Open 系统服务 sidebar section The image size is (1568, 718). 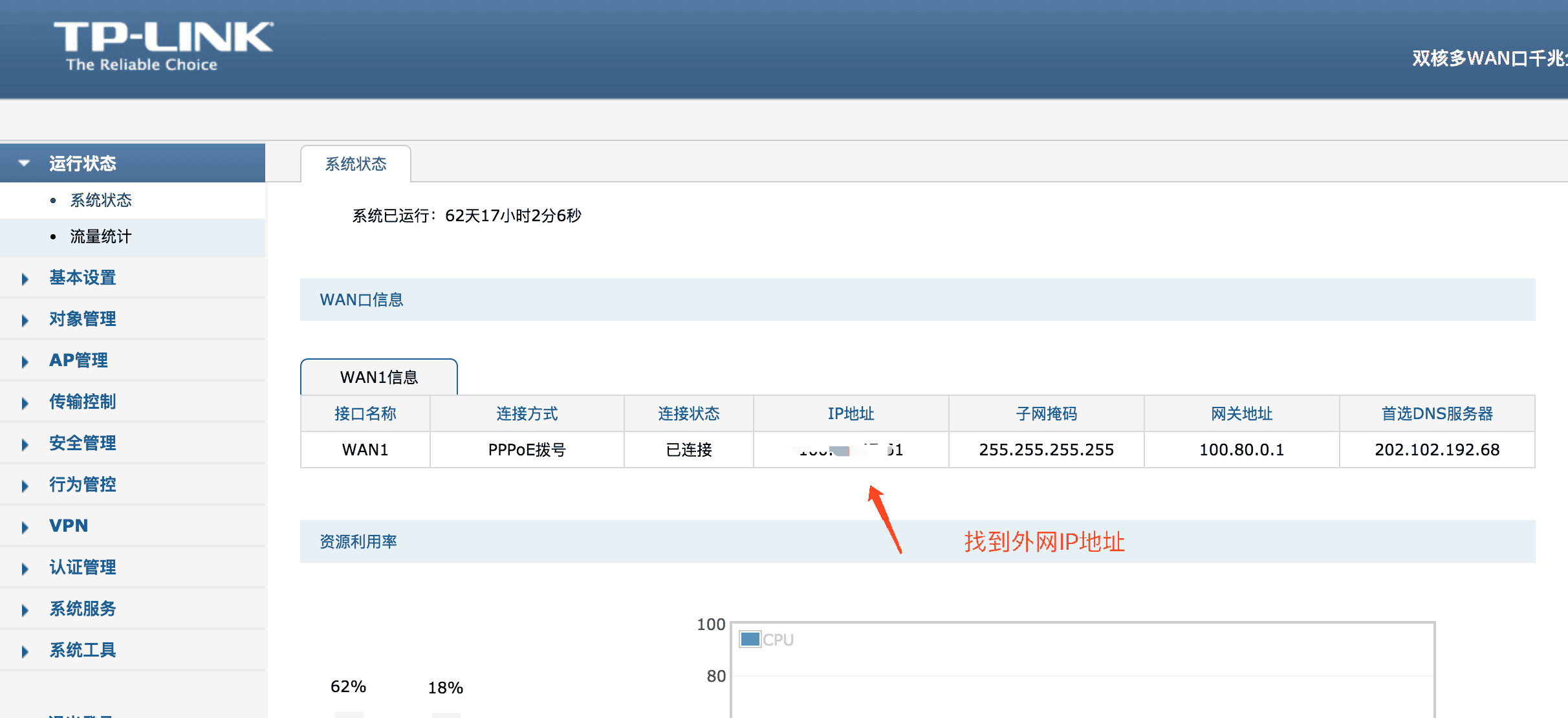(133, 609)
